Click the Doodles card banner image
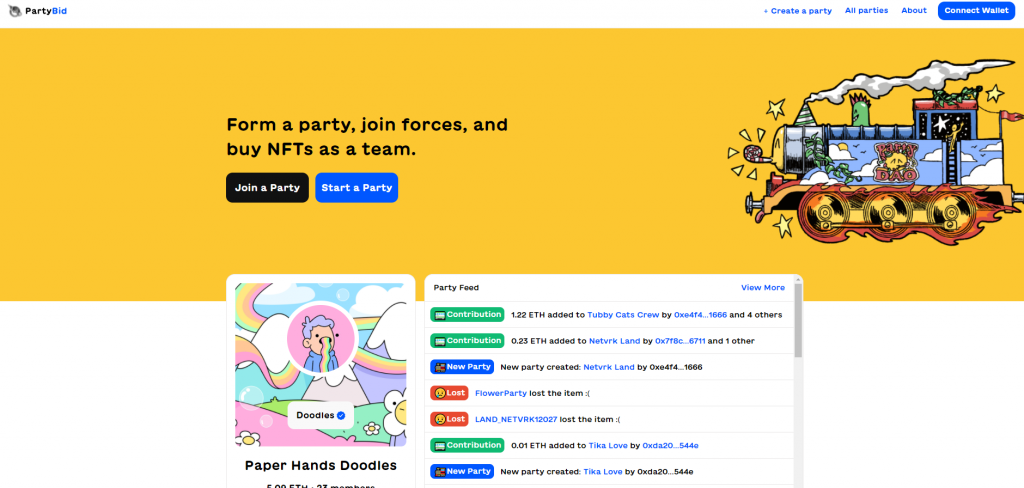This screenshot has height=488, width=1024. tap(321, 365)
